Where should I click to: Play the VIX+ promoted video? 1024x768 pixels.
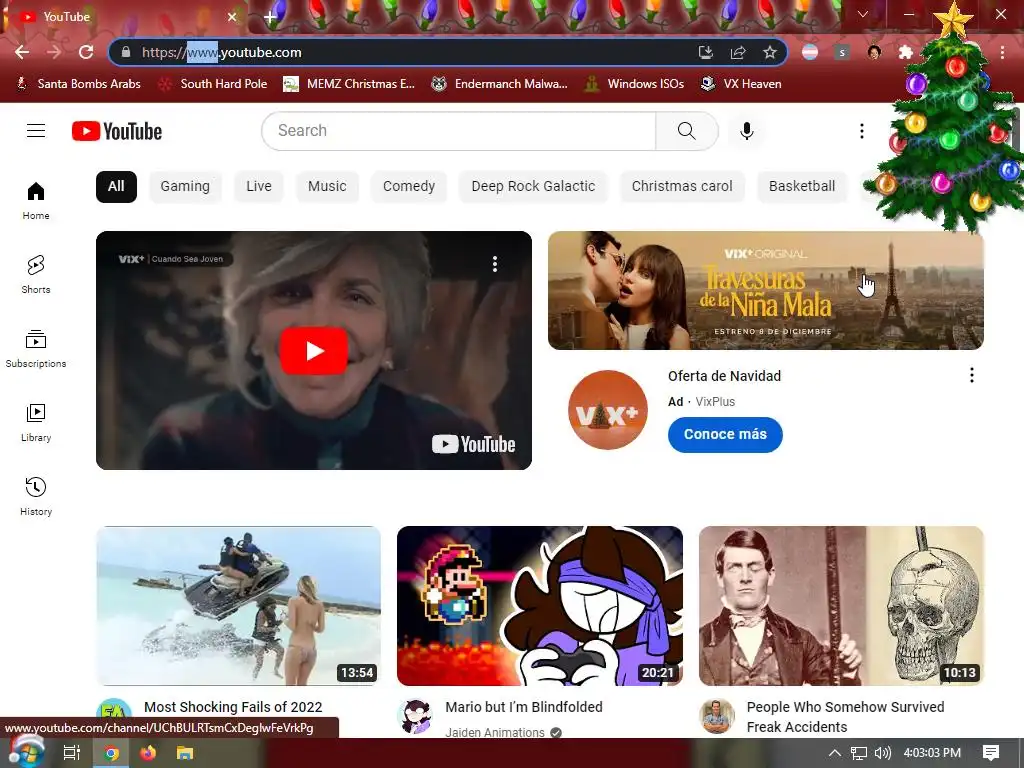(313, 351)
